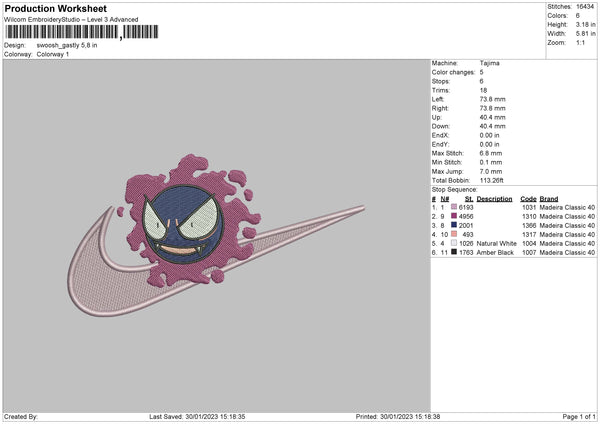The height and width of the screenshot is (424, 600).
Task: Click the Right value 73.8 mm
Action: pyautogui.click(x=492, y=108)
